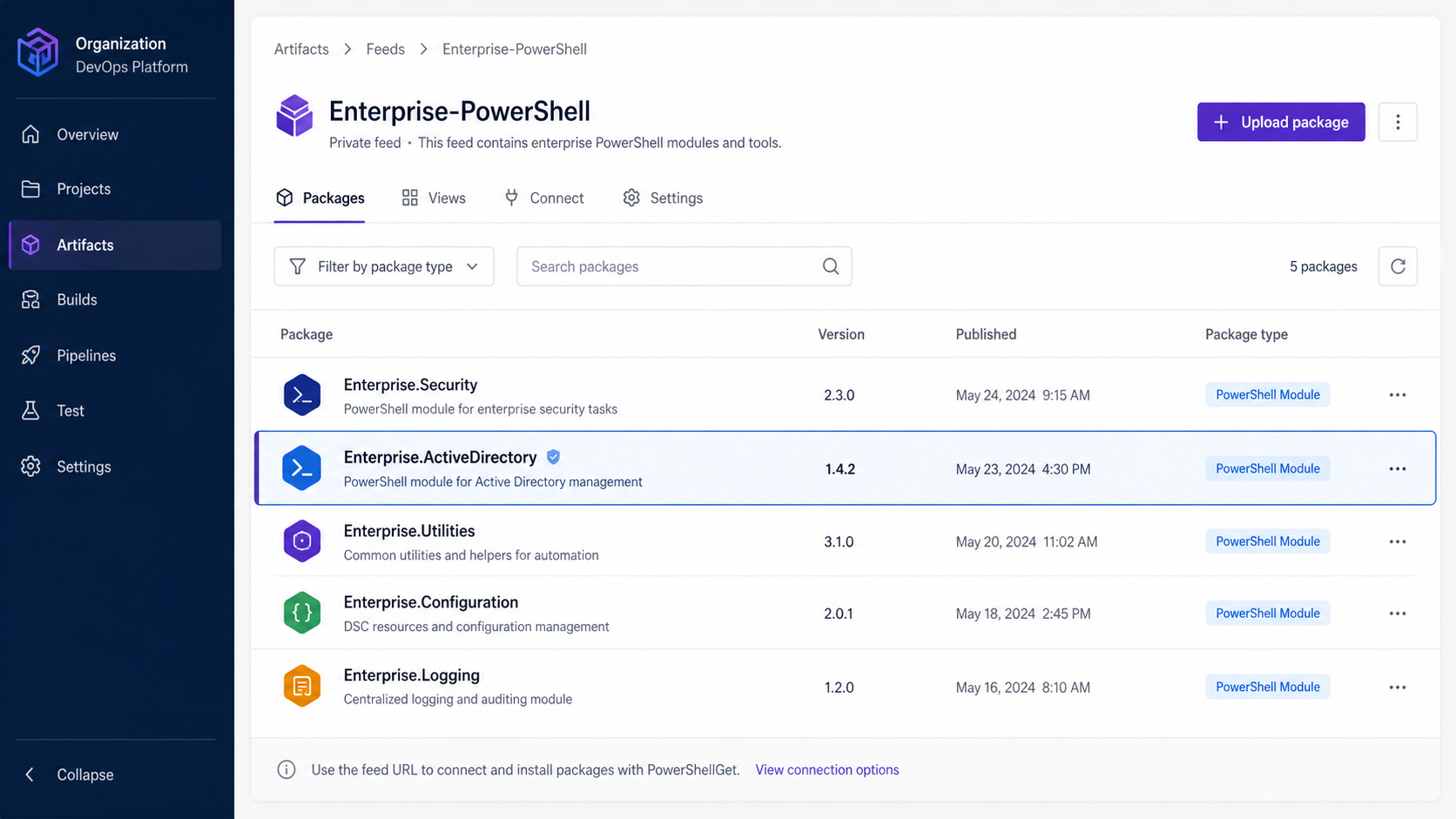
Task: Open Filter by package type dropdown
Action: [384, 266]
